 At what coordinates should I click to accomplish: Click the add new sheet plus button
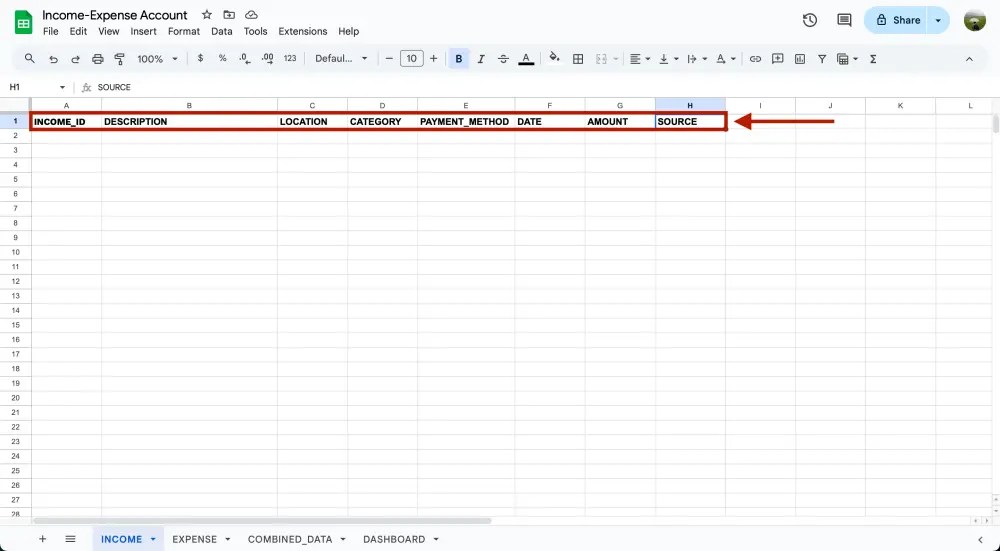42,539
